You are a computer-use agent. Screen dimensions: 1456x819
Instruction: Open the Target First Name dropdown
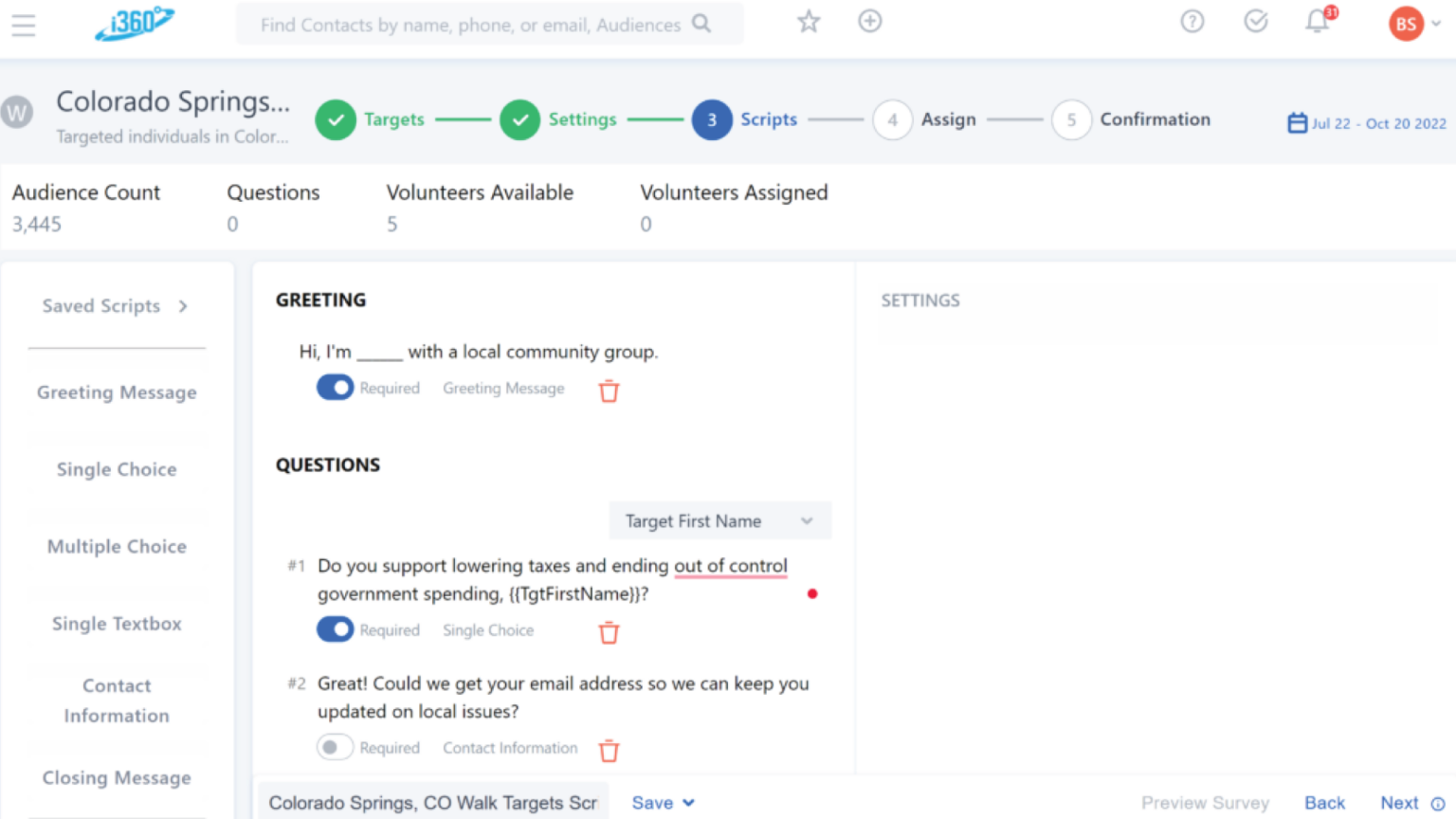[719, 521]
